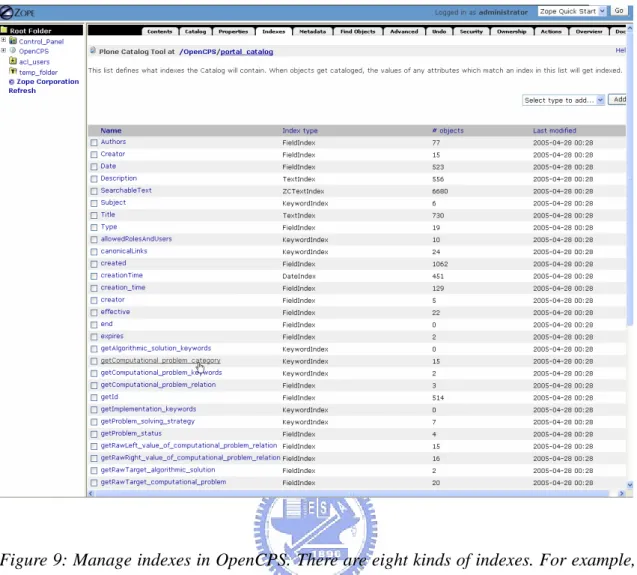
Task: Select the Title index checkbox
Action: 94,215
